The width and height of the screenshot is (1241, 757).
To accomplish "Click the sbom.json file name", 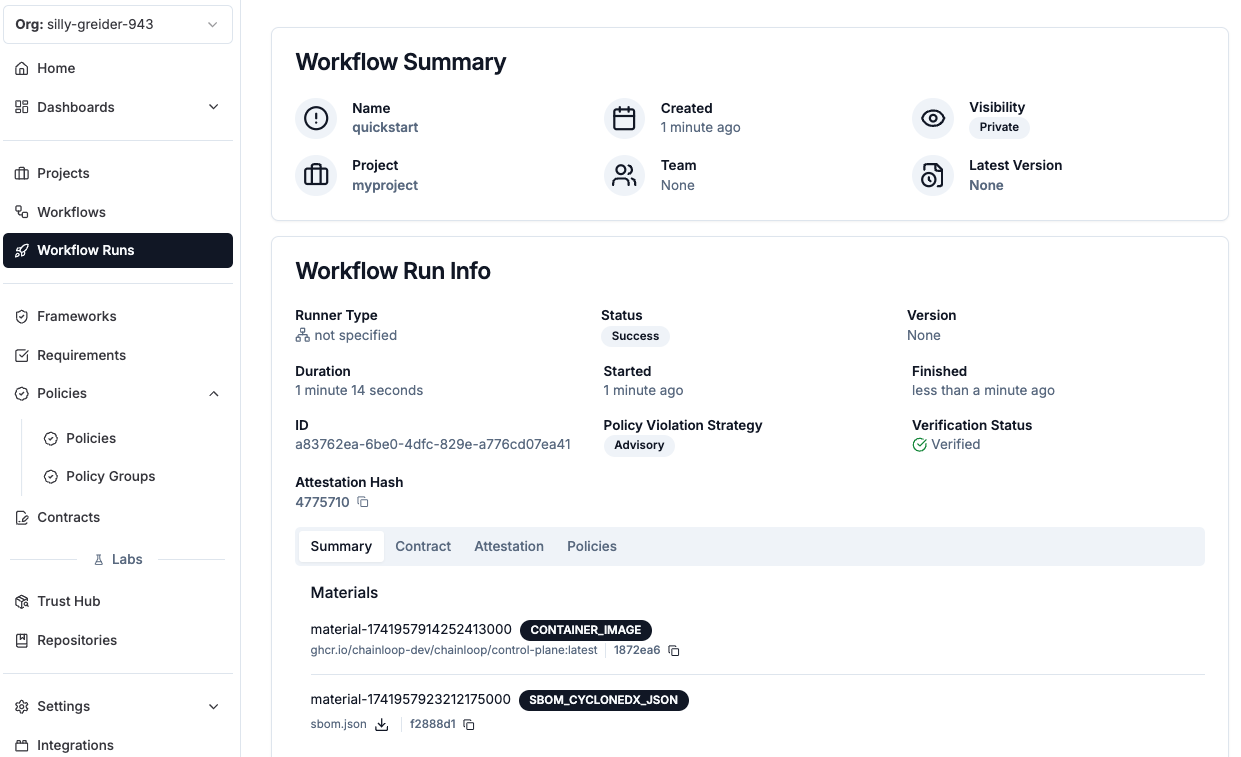I will [x=338, y=724].
